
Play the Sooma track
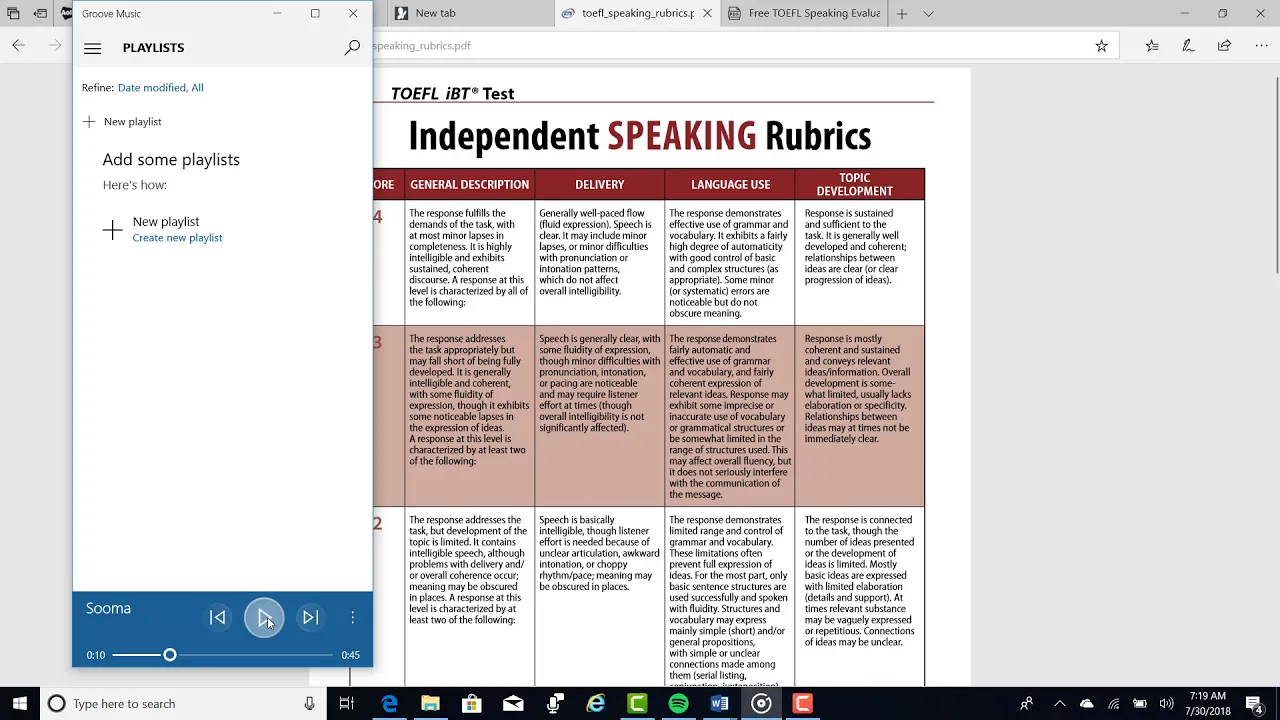click(264, 618)
